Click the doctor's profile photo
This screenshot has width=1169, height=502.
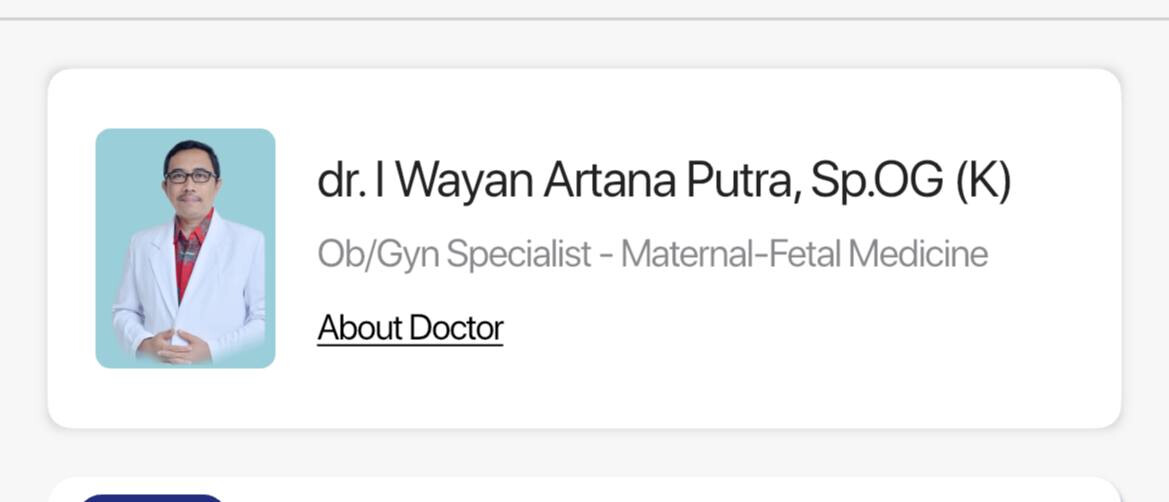click(185, 248)
